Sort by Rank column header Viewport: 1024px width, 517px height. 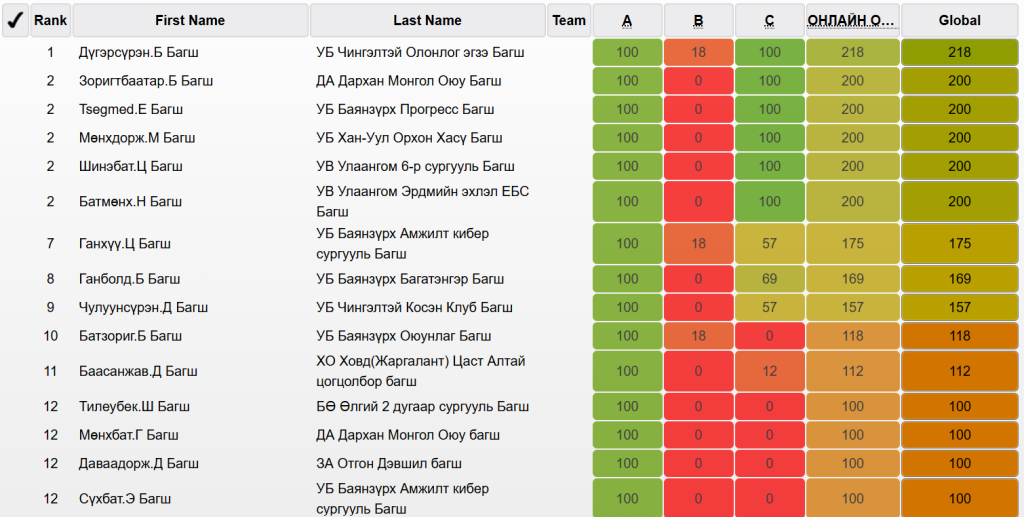click(x=50, y=20)
